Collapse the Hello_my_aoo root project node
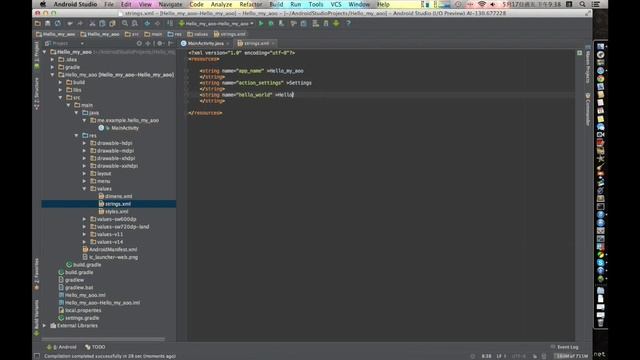Image resolution: width=640 pixels, height=360 pixels. tap(44, 52)
